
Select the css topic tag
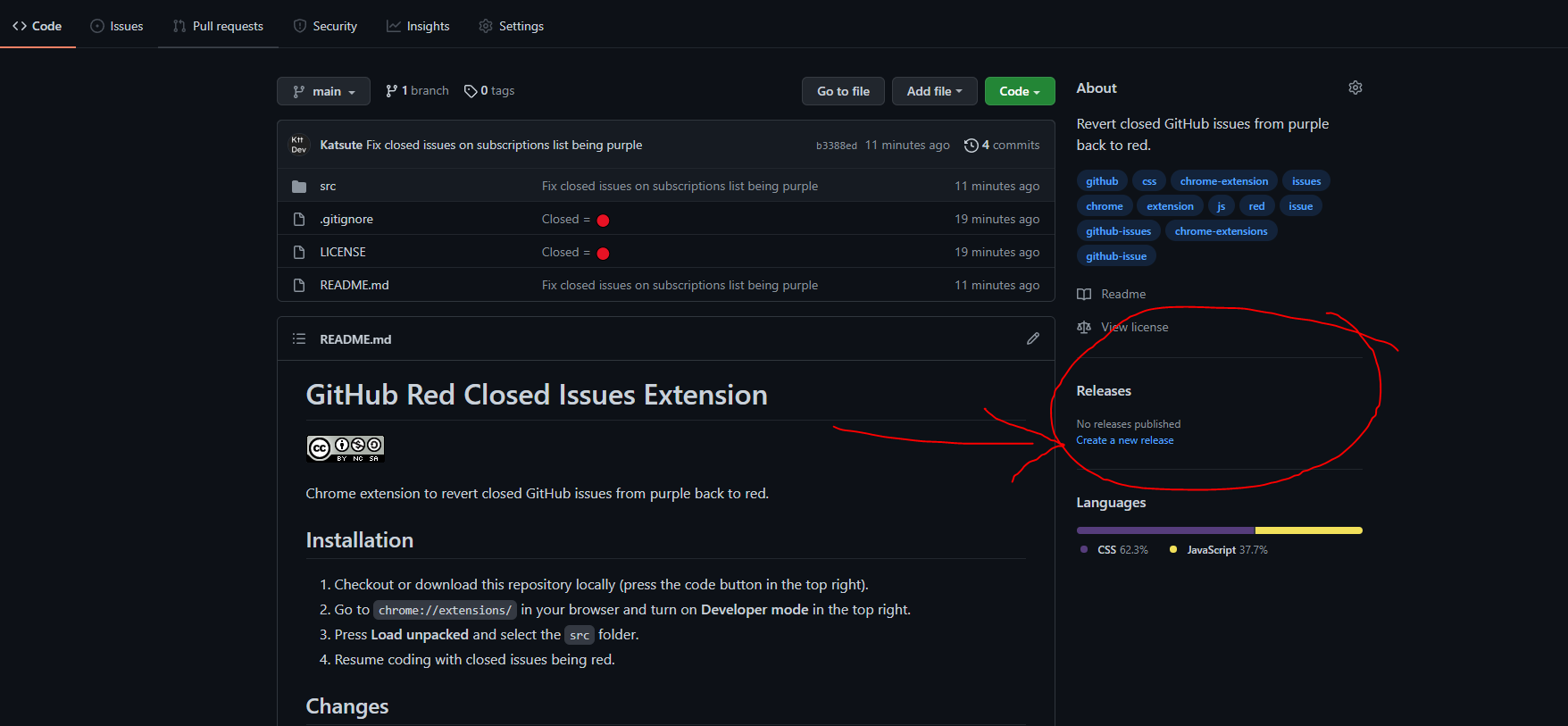pyautogui.click(x=1149, y=181)
